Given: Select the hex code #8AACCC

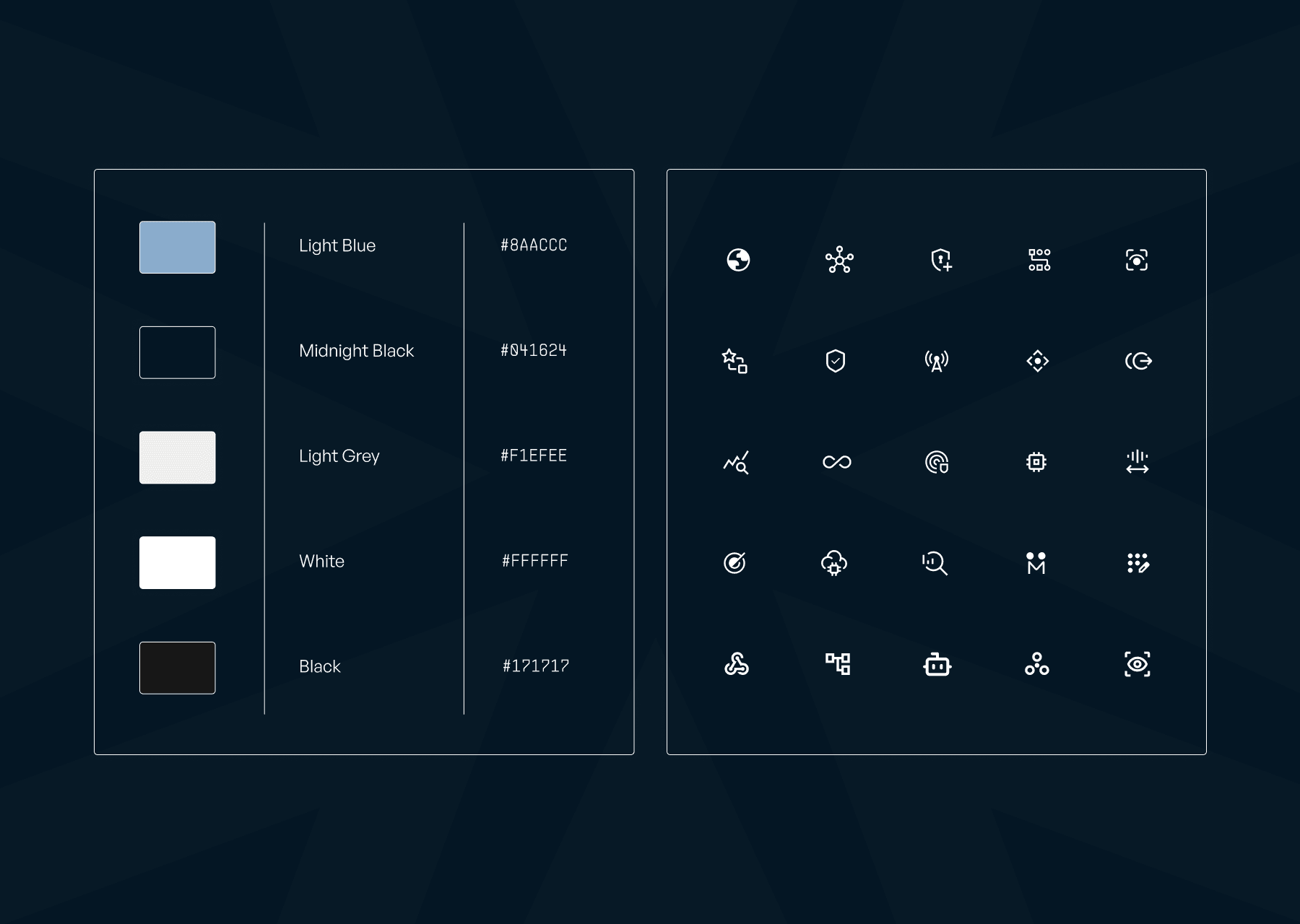Looking at the screenshot, I should coord(534,245).
